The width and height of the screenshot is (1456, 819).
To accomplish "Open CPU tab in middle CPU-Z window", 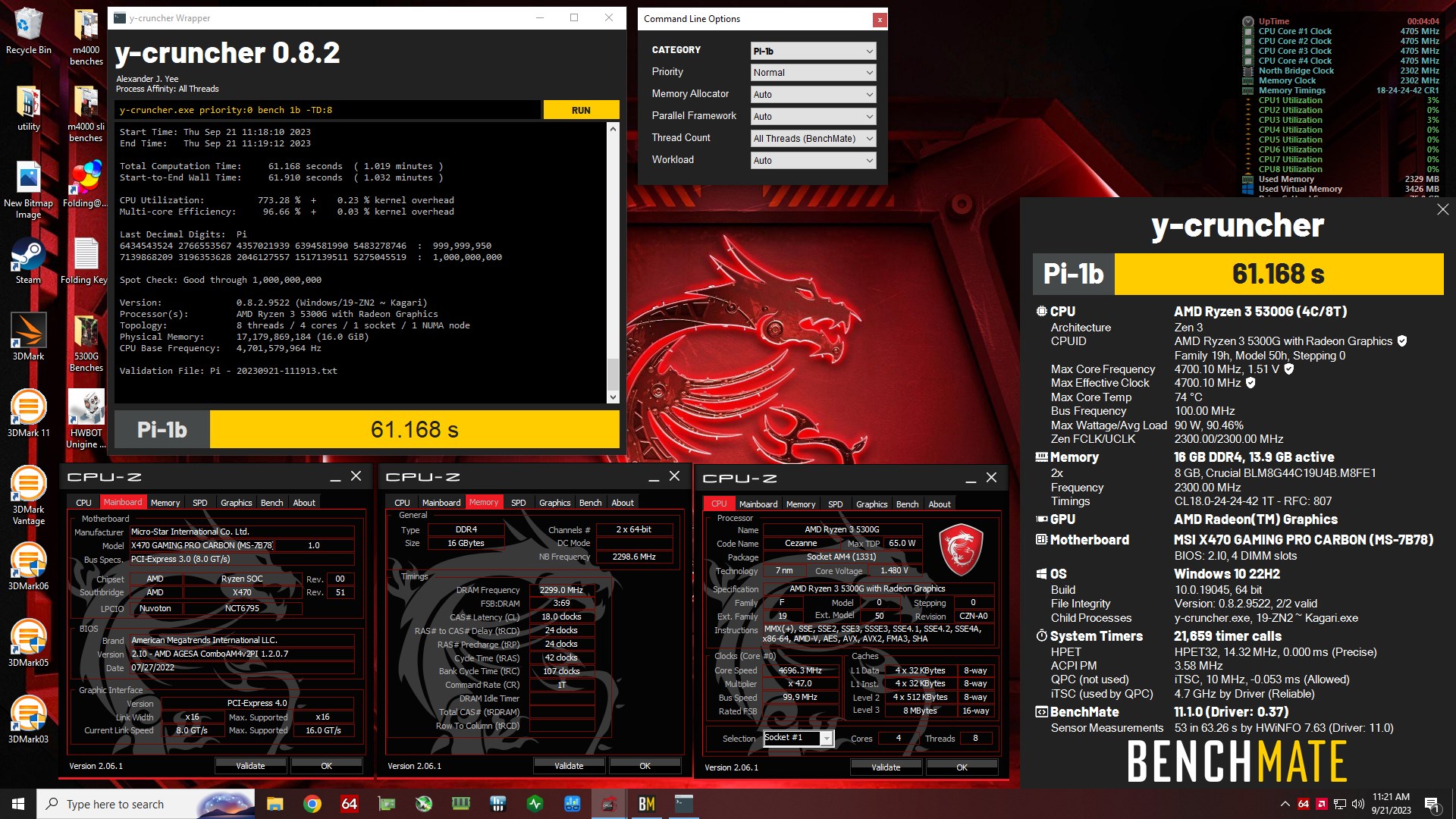I will tap(402, 503).
